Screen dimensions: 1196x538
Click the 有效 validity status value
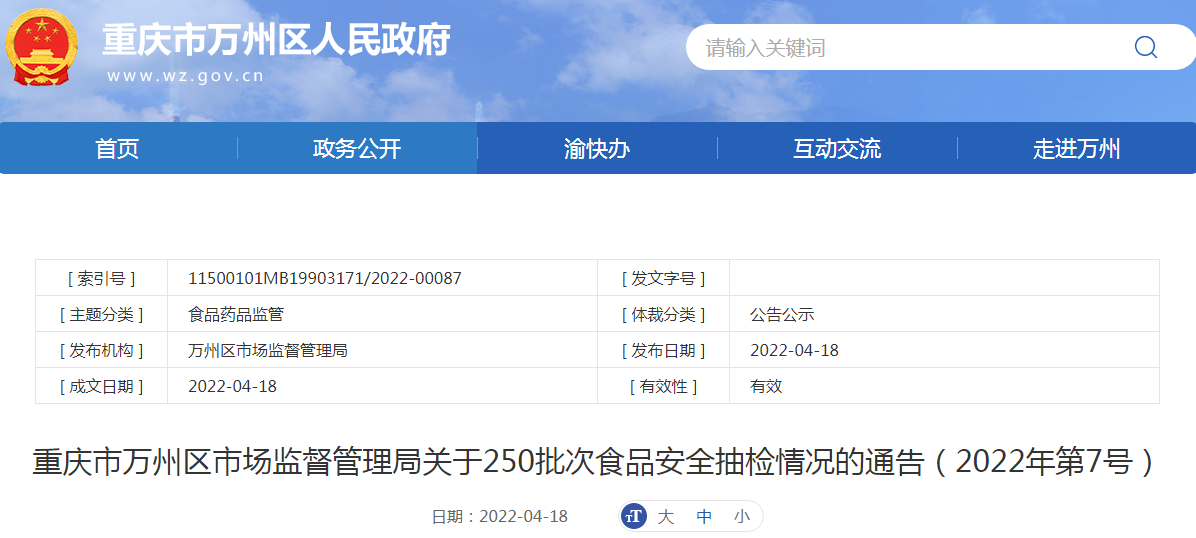tap(766, 386)
